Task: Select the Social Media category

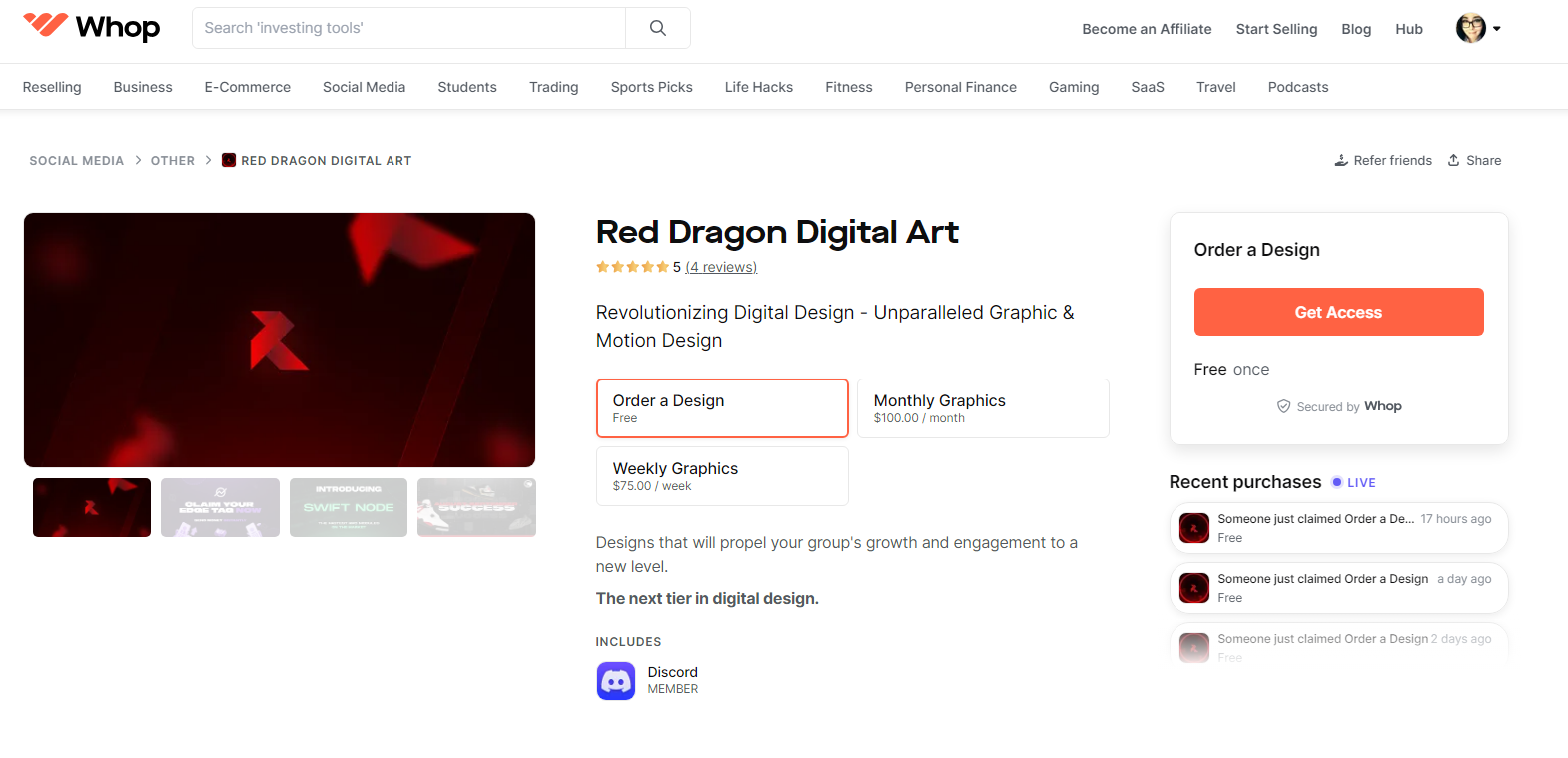Action: (365, 87)
